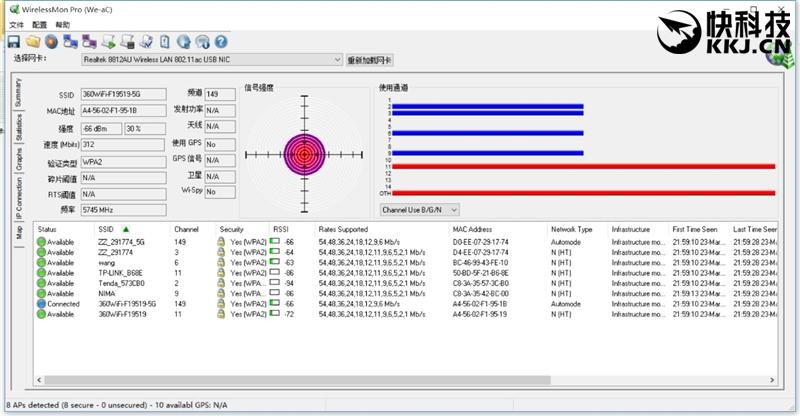The height and width of the screenshot is (416, 800).
Task: Click the Save floppy disk toolbar icon
Action: click(x=14, y=42)
